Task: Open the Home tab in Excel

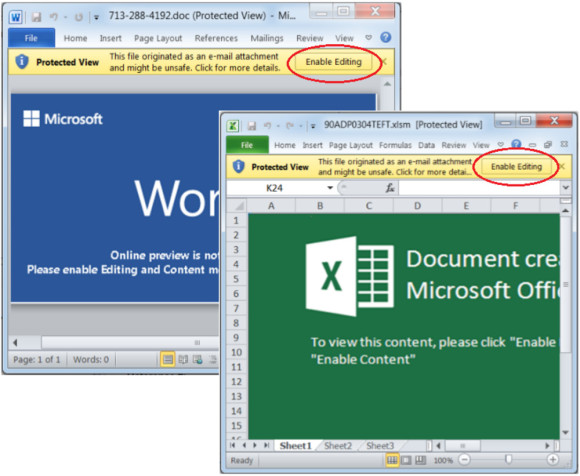Action: point(284,145)
